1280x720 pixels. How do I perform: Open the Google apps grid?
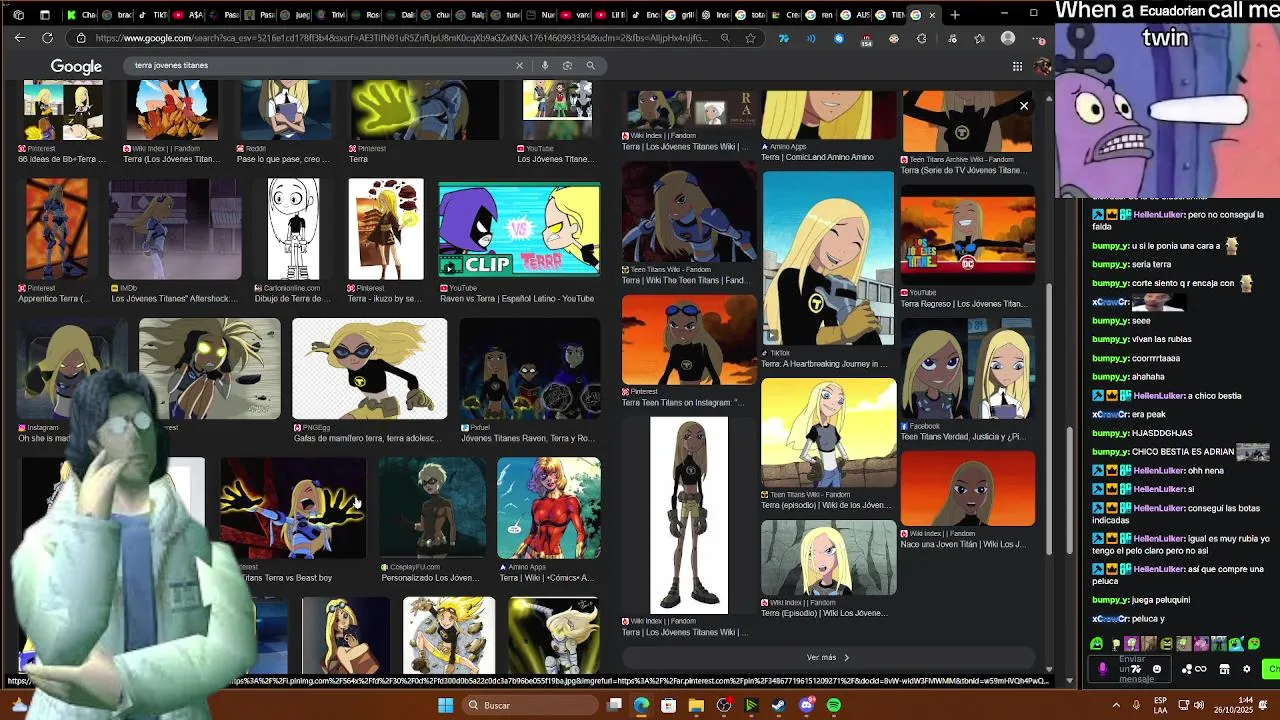1017,66
